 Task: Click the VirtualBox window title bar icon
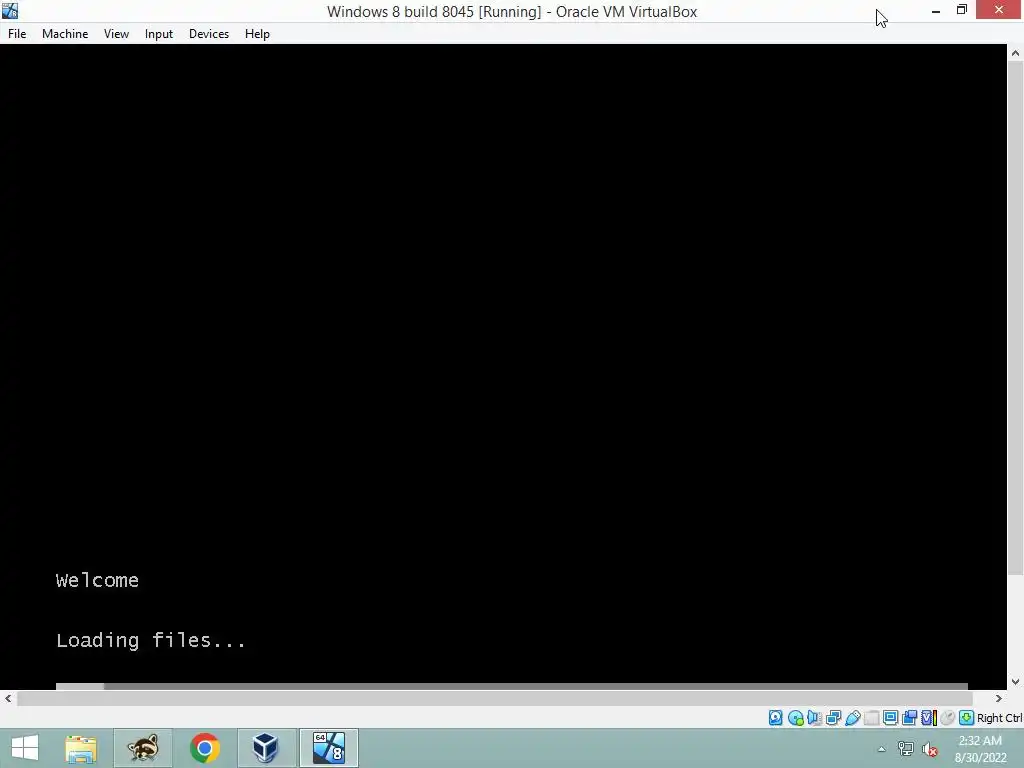click(x=10, y=10)
